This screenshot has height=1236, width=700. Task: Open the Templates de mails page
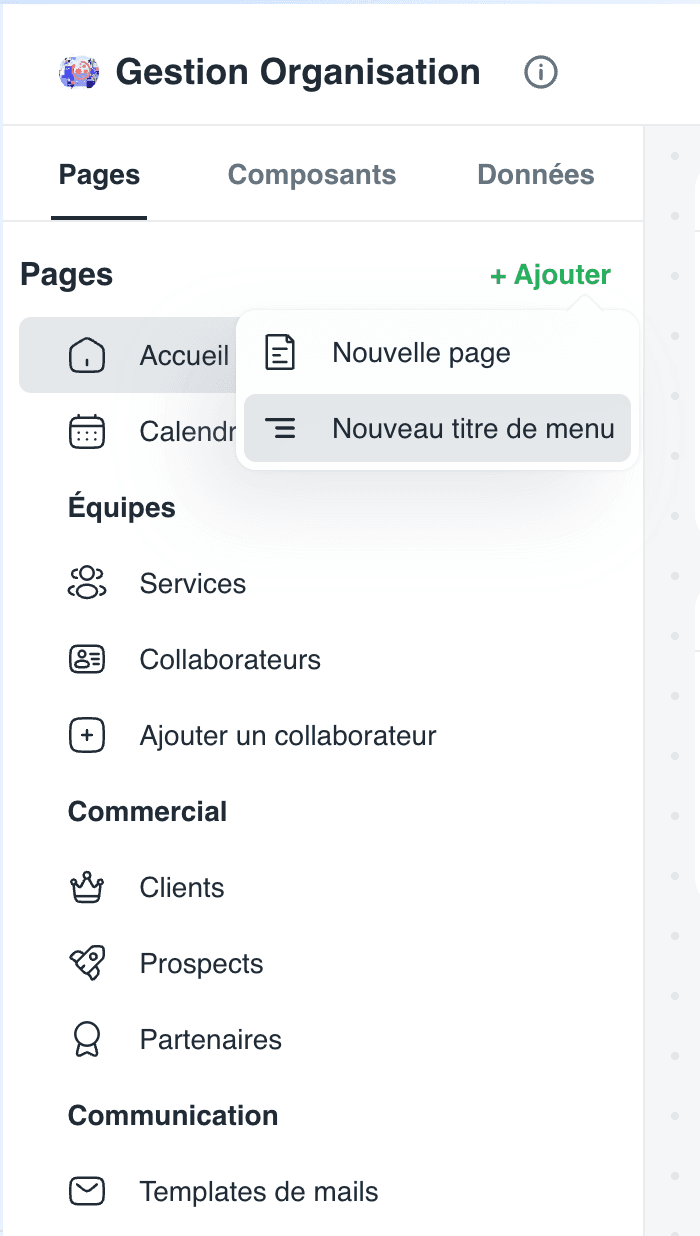pos(322,1192)
